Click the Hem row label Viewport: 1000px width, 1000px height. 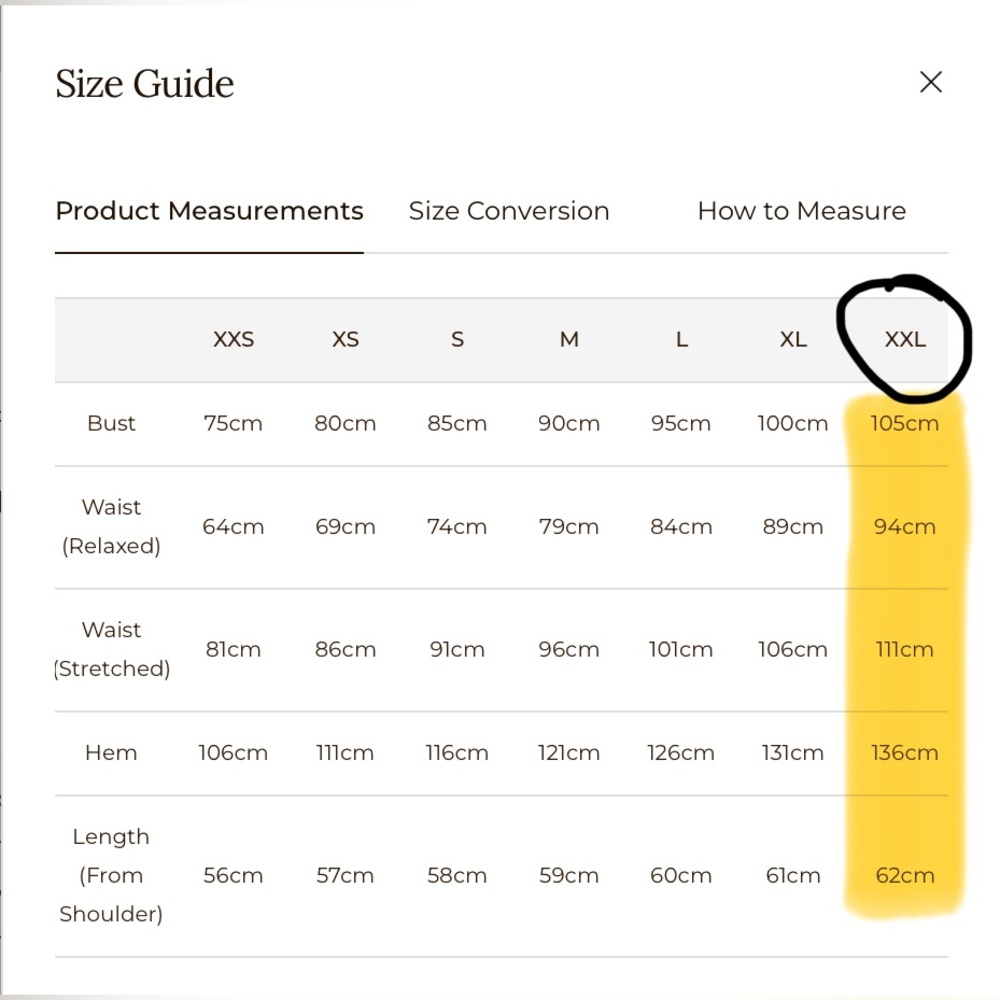coord(111,753)
